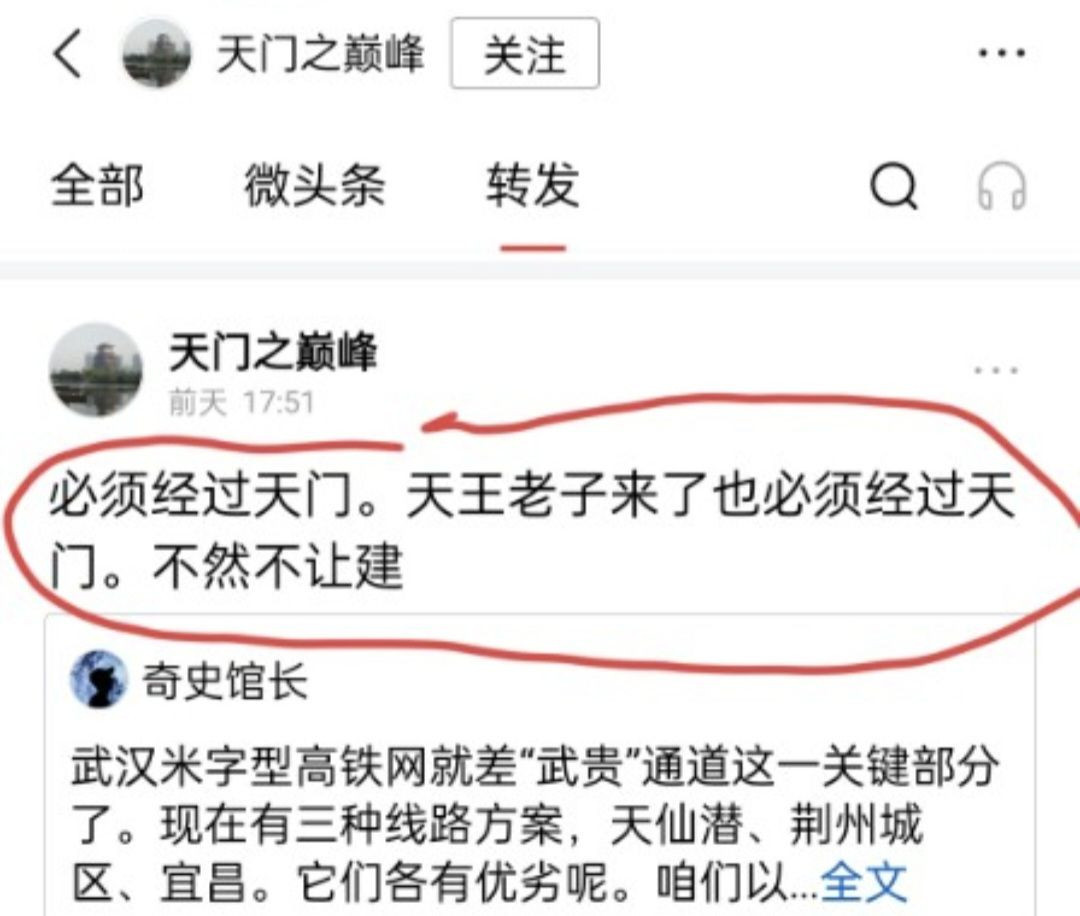Switch to the 微头条 tab
This screenshot has height=916, width=1080.
[x=315, y=185]
